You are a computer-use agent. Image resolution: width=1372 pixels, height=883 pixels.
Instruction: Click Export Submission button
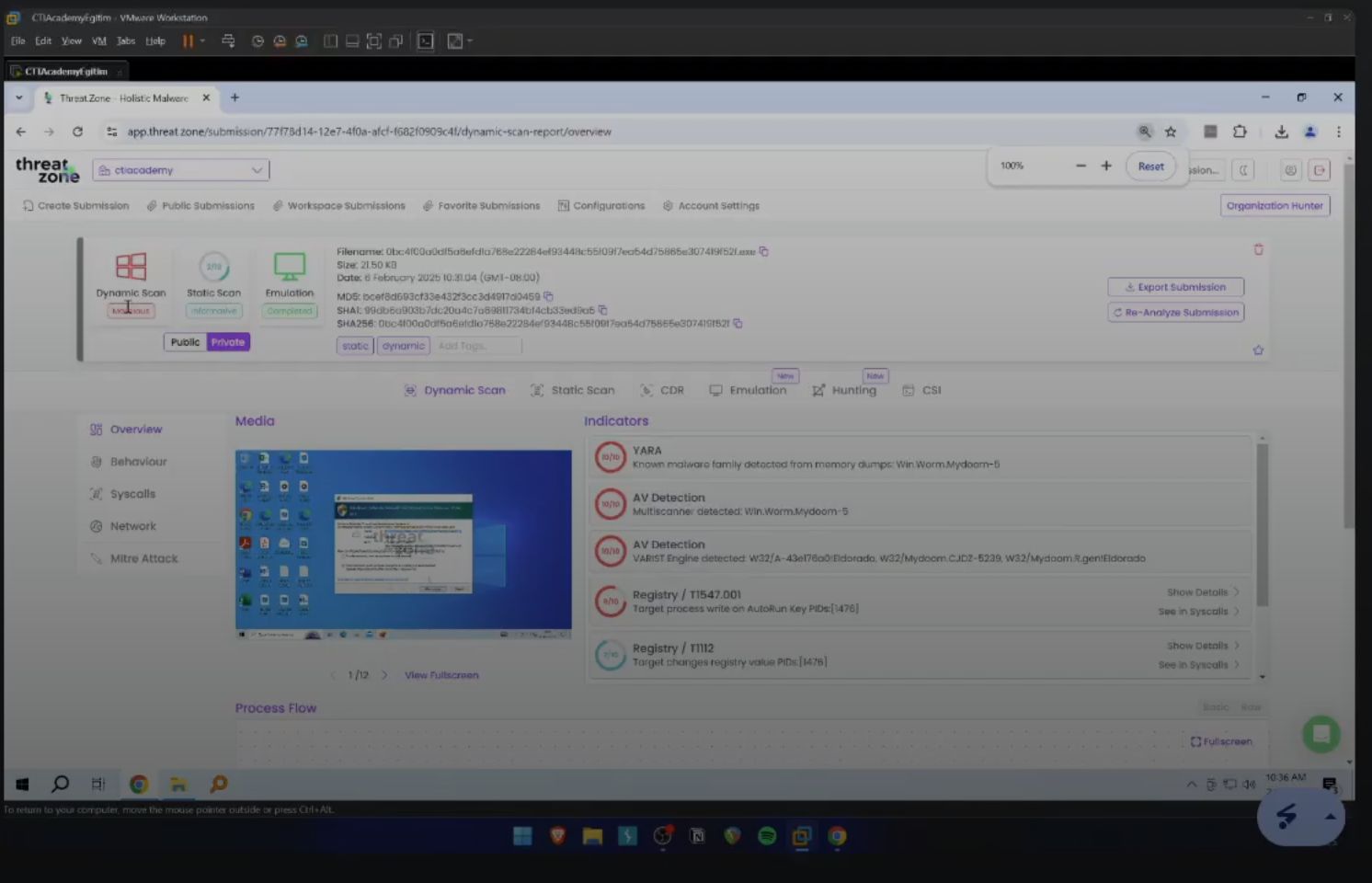pos(1175,287)
